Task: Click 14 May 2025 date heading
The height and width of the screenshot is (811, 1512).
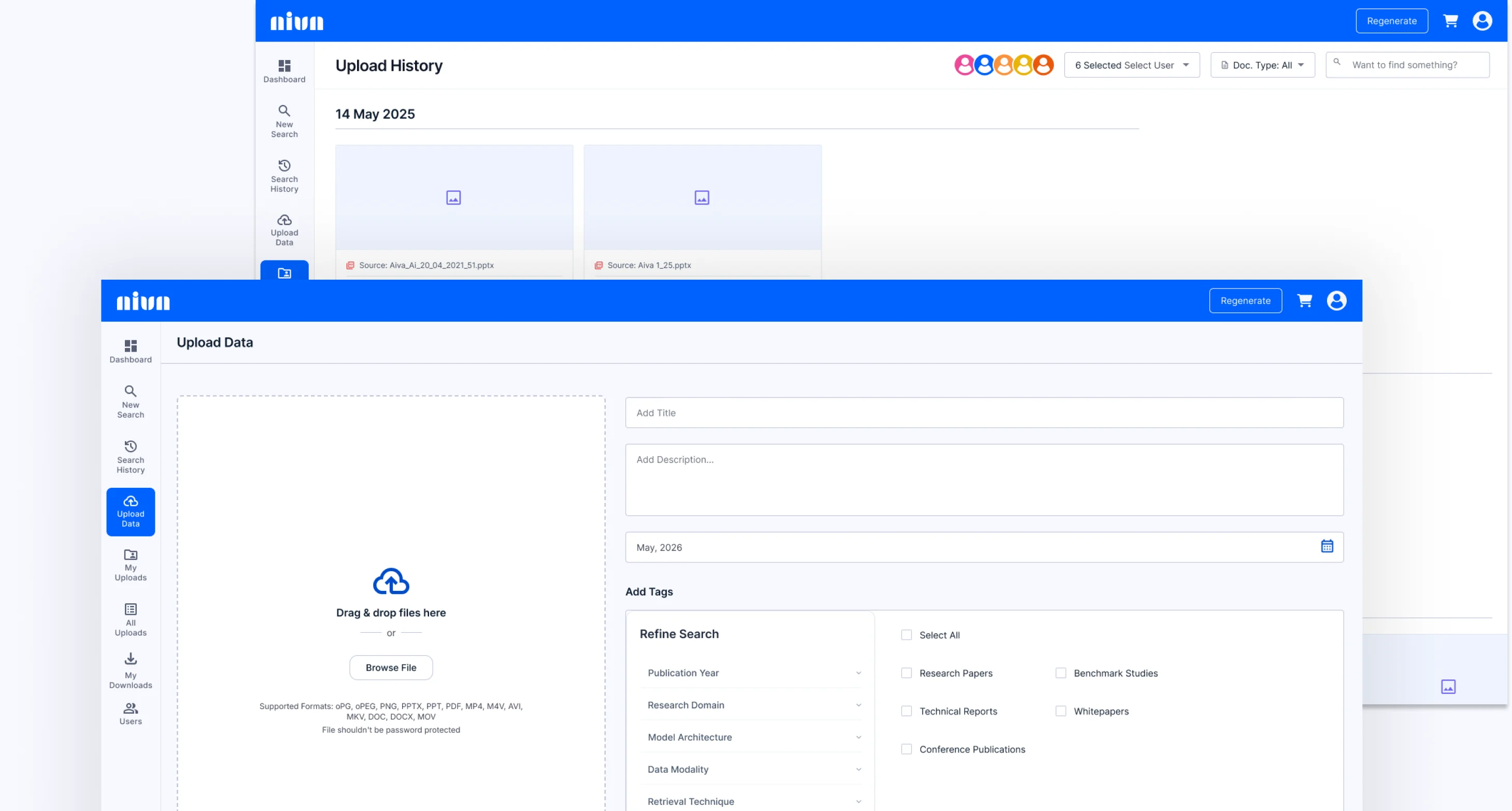Action: click(x=375, y=114)
